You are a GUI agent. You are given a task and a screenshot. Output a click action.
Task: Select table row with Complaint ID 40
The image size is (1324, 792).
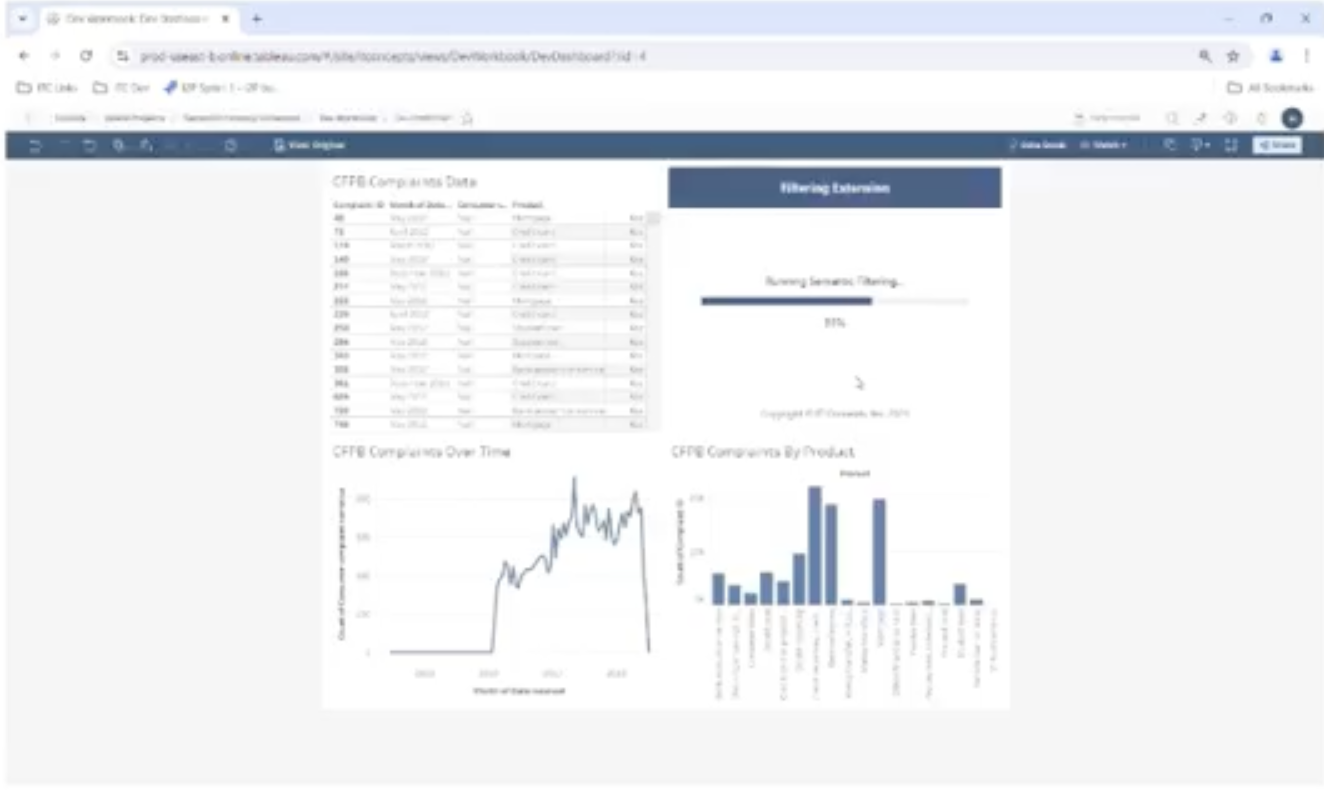click(489, 217)
